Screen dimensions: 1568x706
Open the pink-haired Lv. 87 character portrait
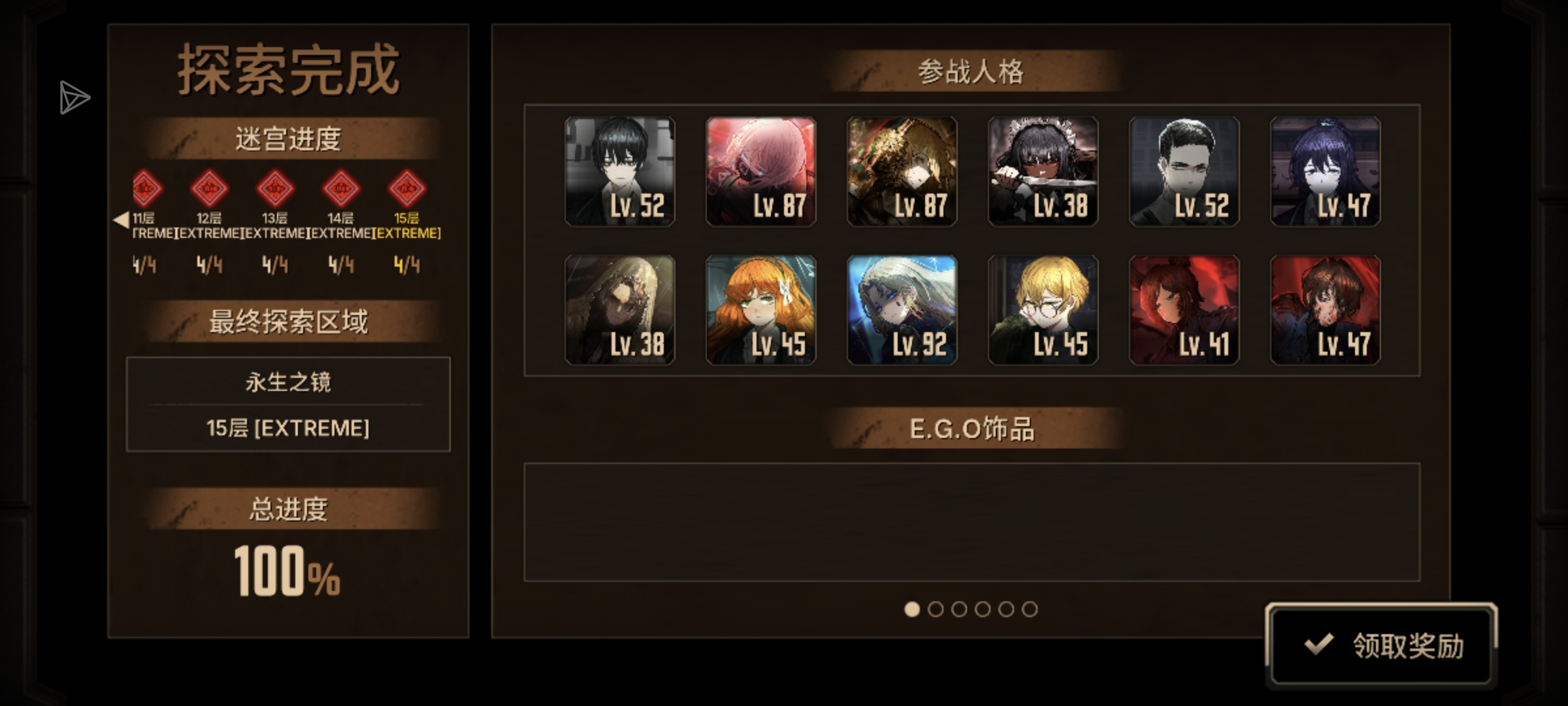pos(761,172)
